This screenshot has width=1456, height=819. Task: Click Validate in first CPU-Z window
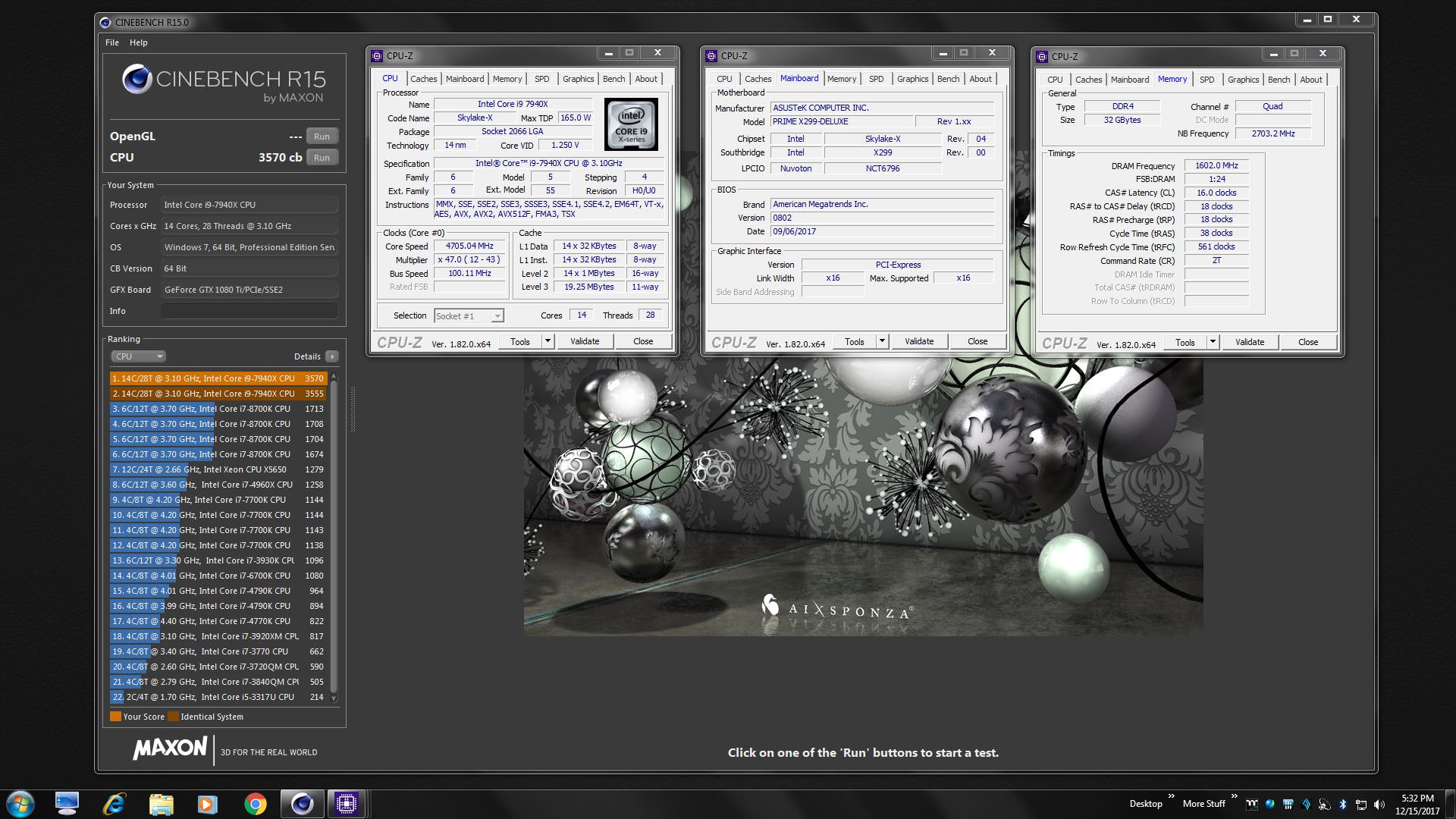[x=585, y=342]
